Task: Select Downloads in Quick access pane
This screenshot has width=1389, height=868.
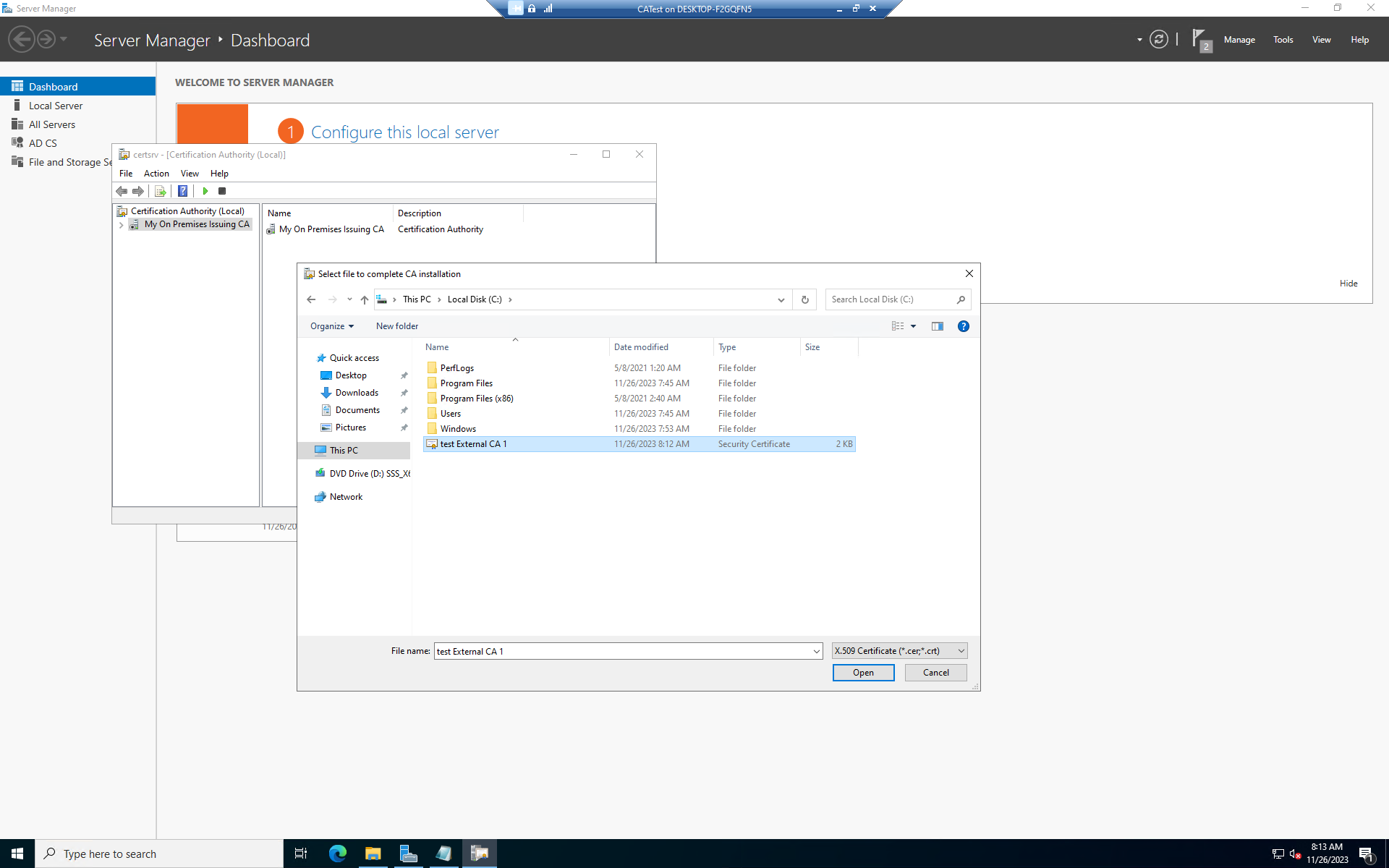Action: 357,393
